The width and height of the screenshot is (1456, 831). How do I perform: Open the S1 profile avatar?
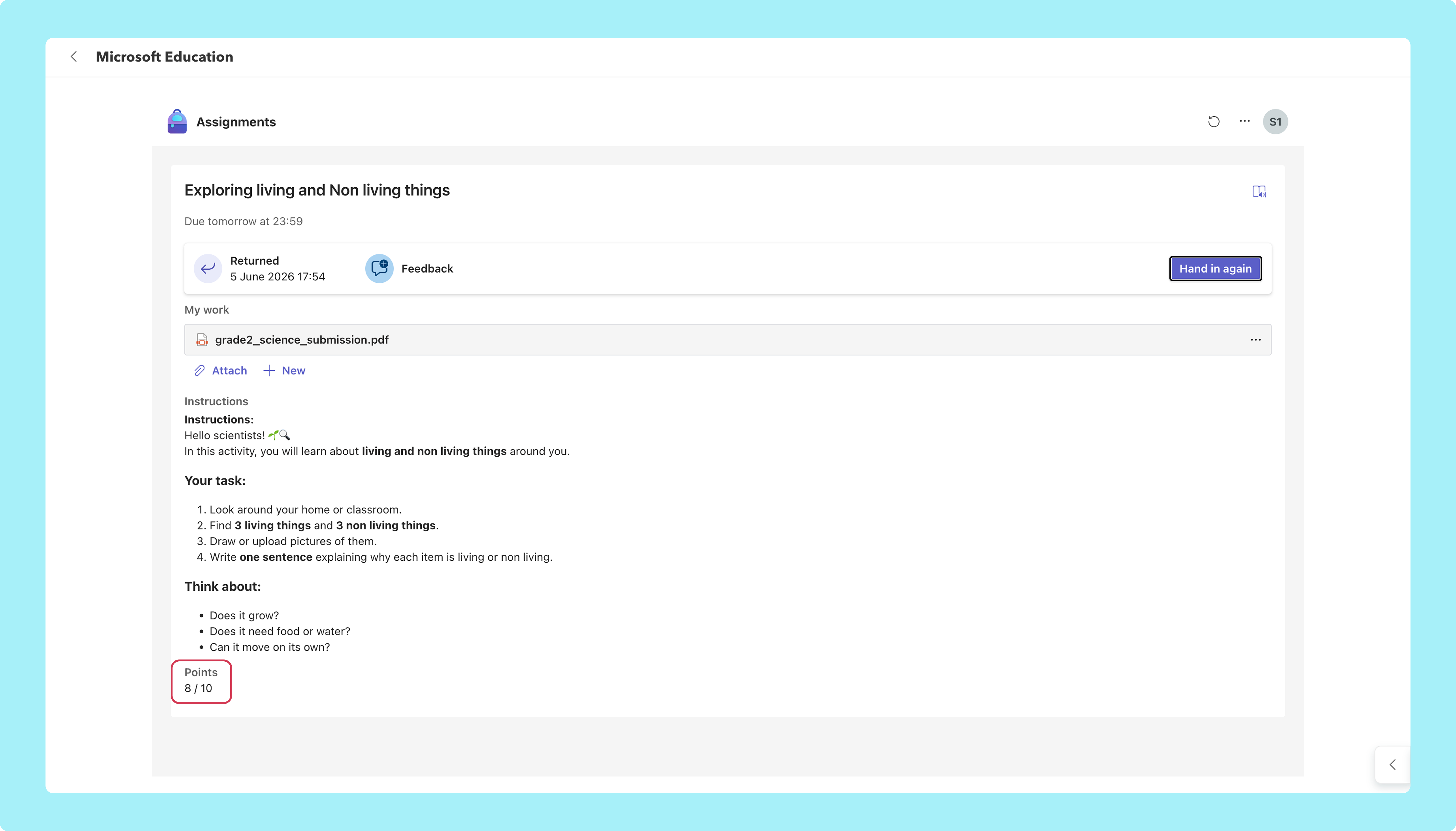point(1275,122)
